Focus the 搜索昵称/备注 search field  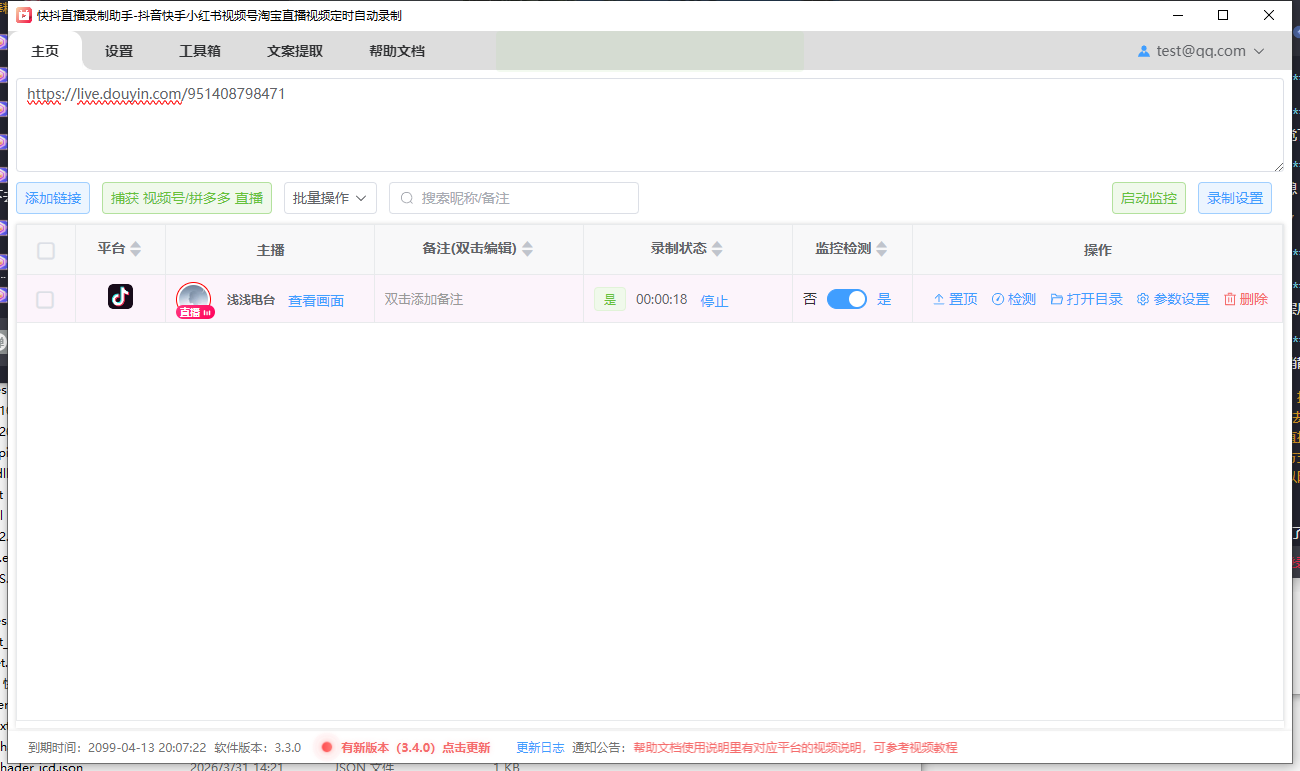514,198
